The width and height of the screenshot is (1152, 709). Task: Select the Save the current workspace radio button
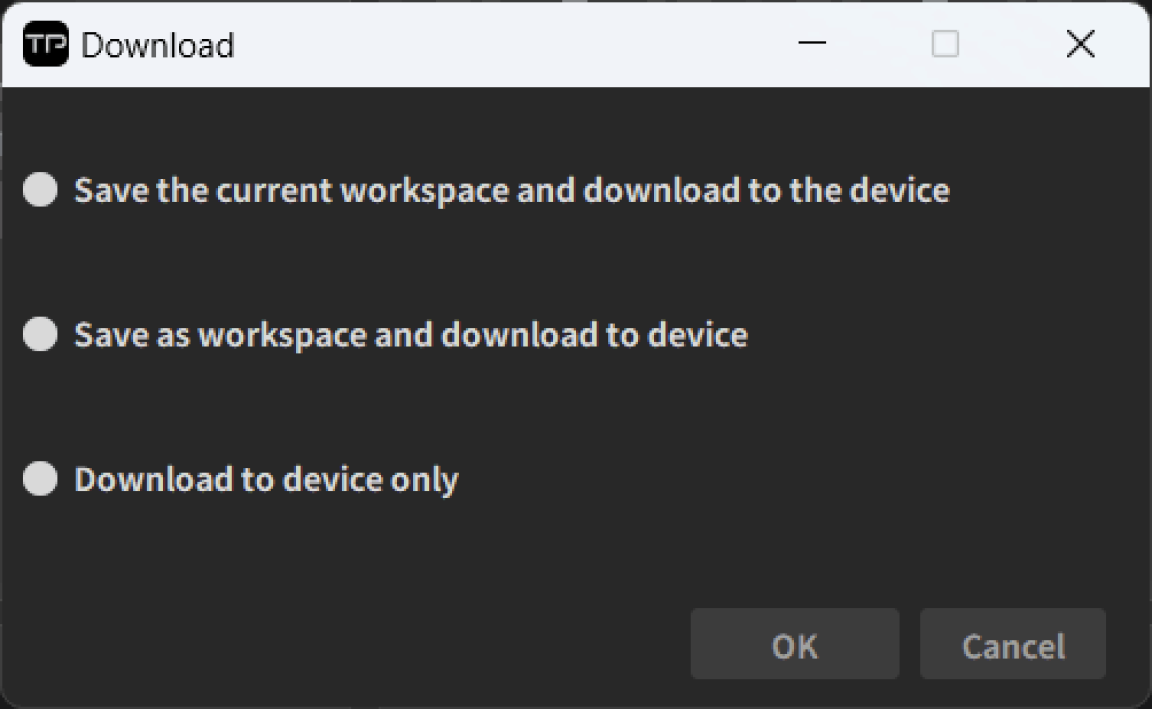40,190
